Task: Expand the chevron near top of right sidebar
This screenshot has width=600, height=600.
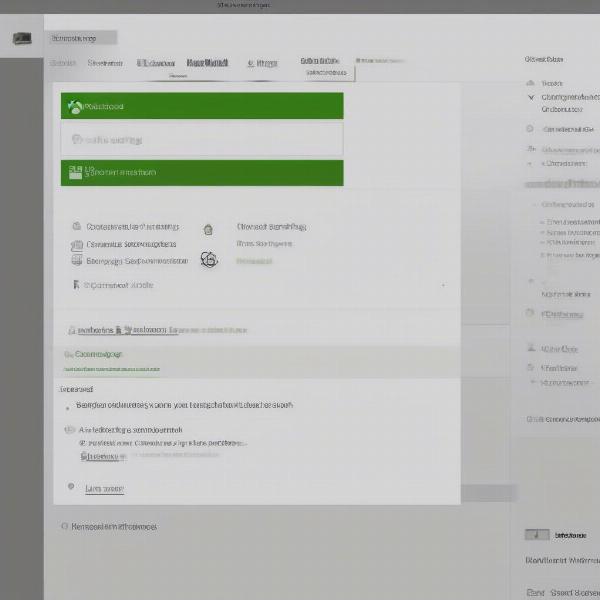Action: [x=531, y=98]
